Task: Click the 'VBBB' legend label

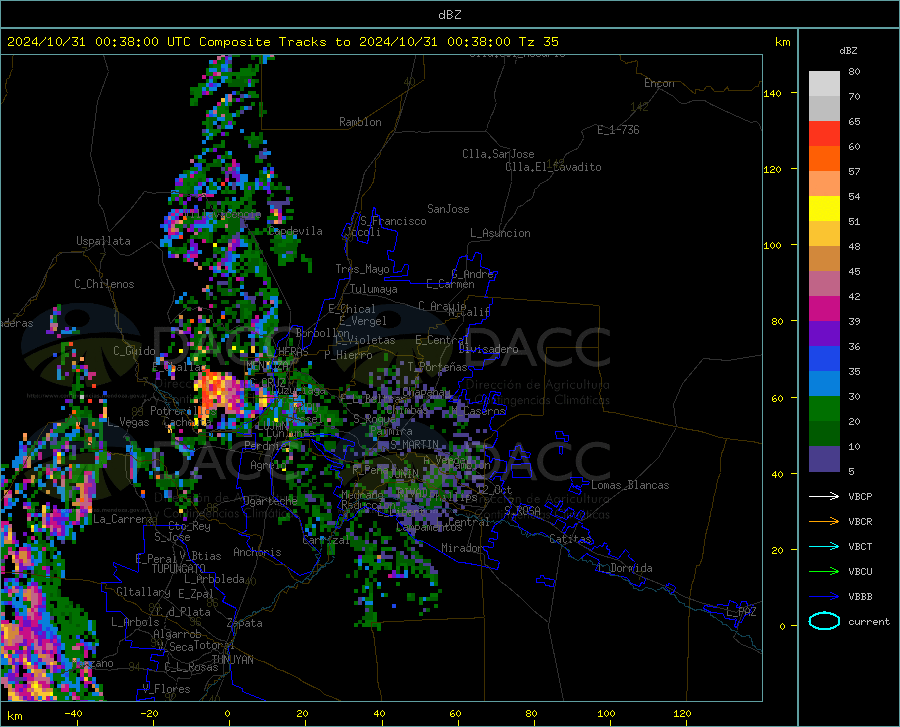Action: [x=860, y=597]
